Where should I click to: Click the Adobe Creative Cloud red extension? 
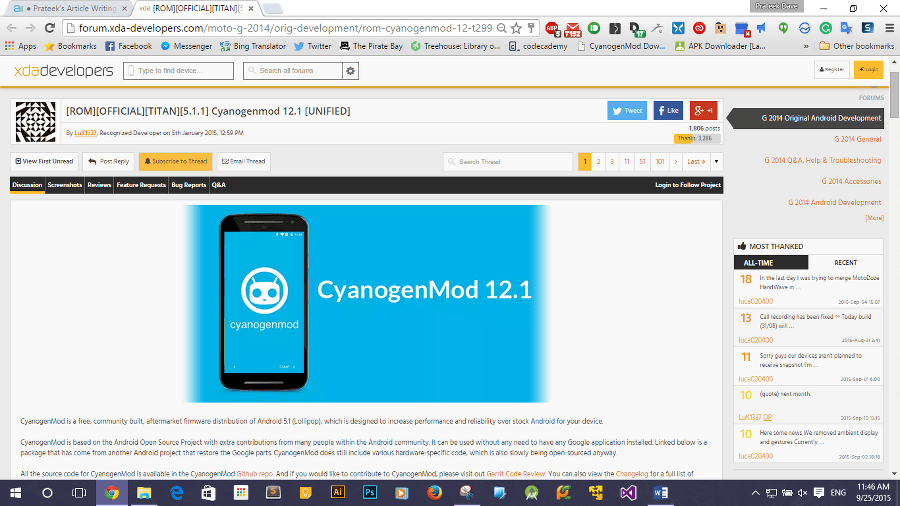pyautogui.click(x=699, y=28)
